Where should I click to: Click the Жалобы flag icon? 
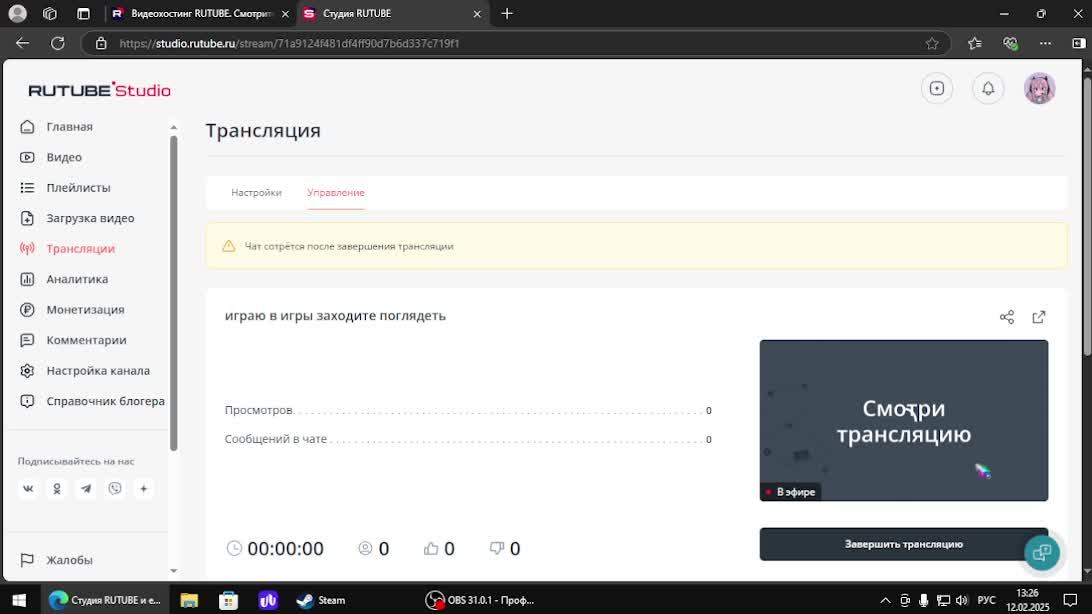[27, 560]
